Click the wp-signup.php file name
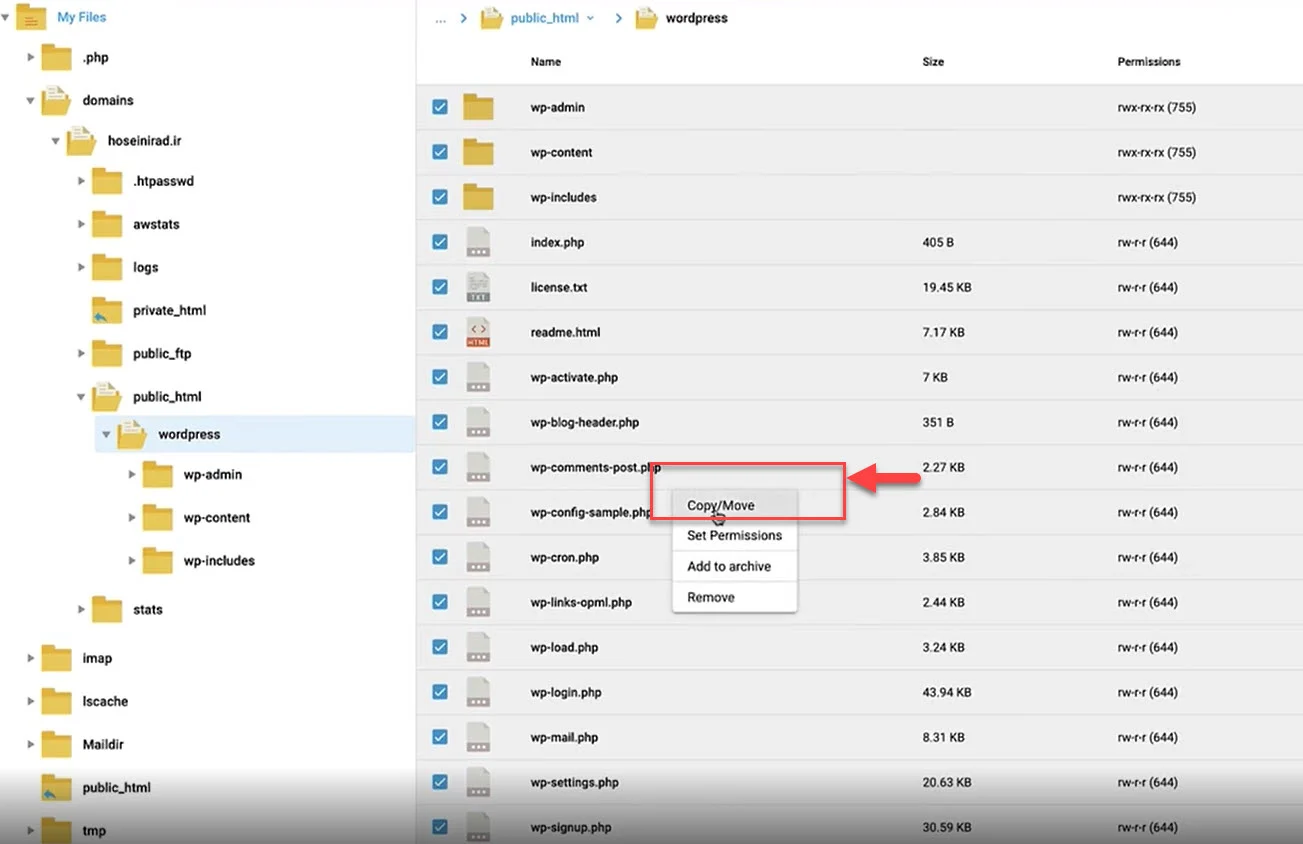The height and width of the screenshot is (844, 1303). [571, 828]
